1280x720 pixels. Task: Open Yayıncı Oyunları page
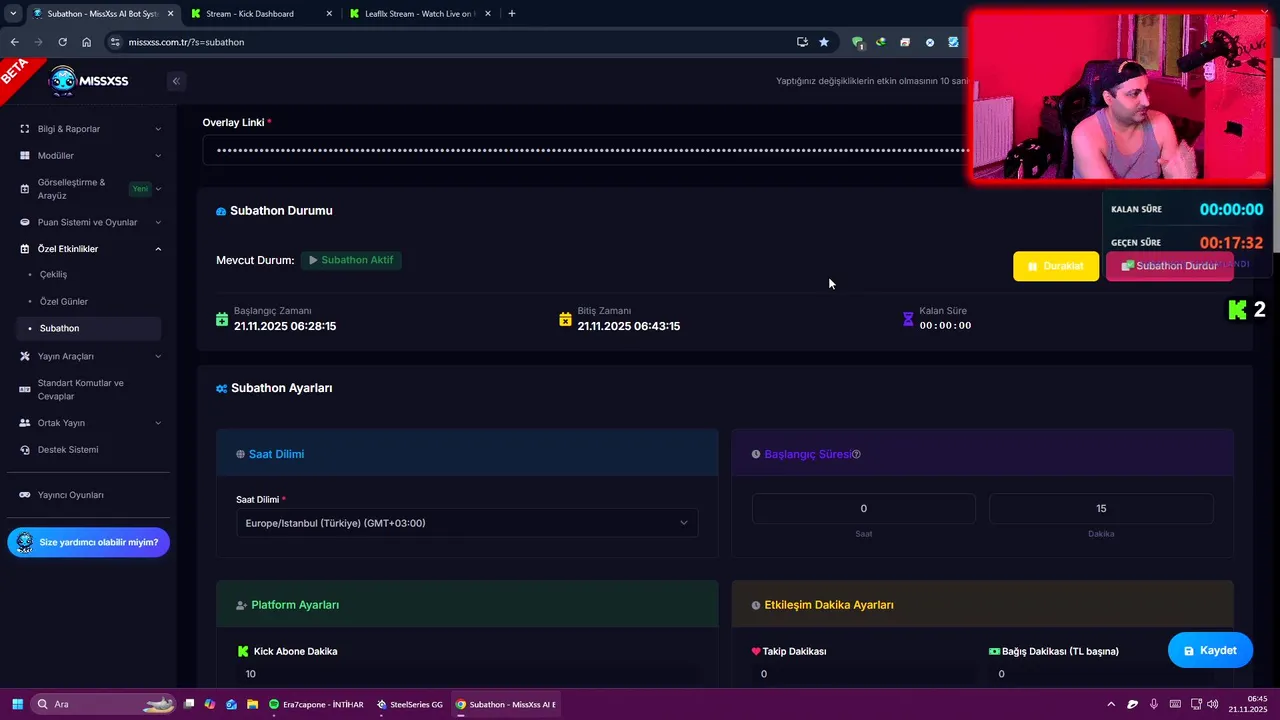pos(70,495)
